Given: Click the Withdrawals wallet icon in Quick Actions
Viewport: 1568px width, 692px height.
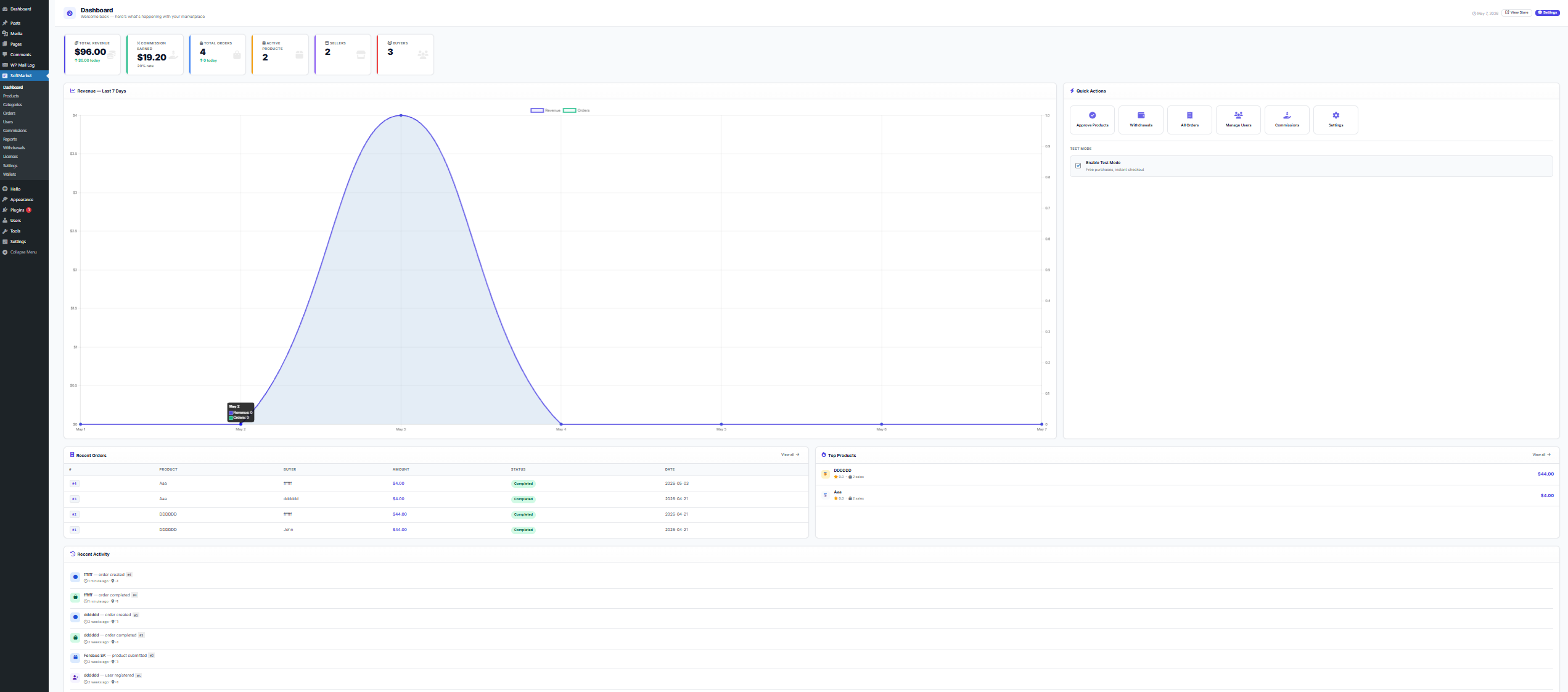Looking at the screenshot, I should [x=1141, y=115].
